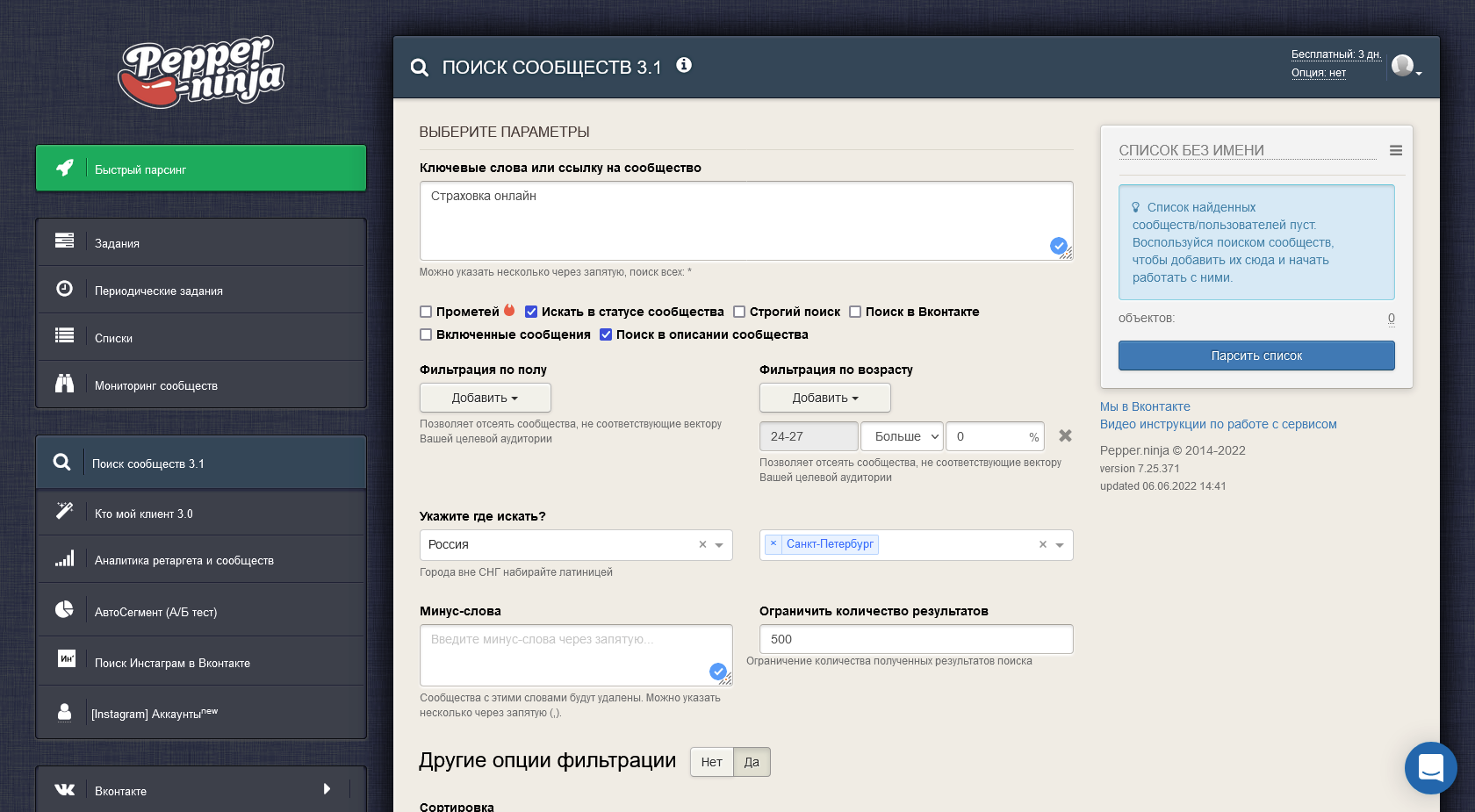Open the user account dropdown caret

[1419, 74]
